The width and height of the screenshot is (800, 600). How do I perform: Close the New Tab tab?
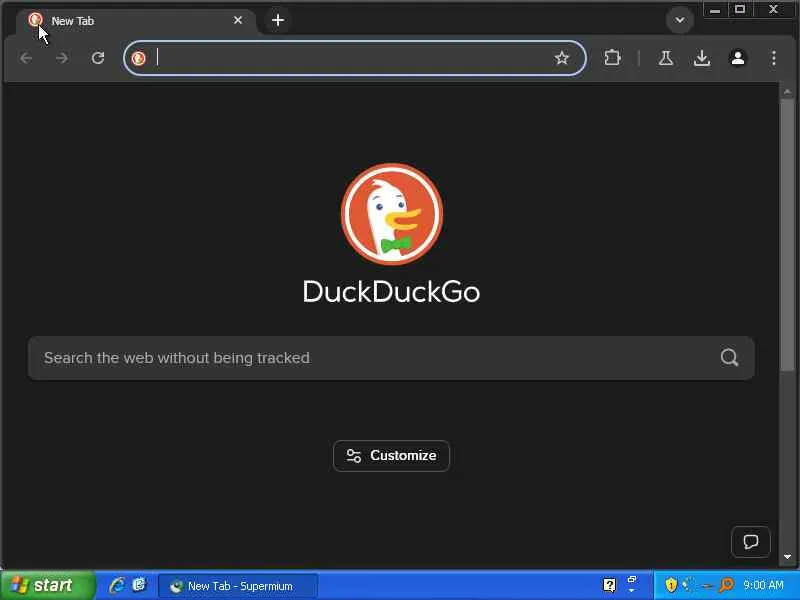pos(238,20)
